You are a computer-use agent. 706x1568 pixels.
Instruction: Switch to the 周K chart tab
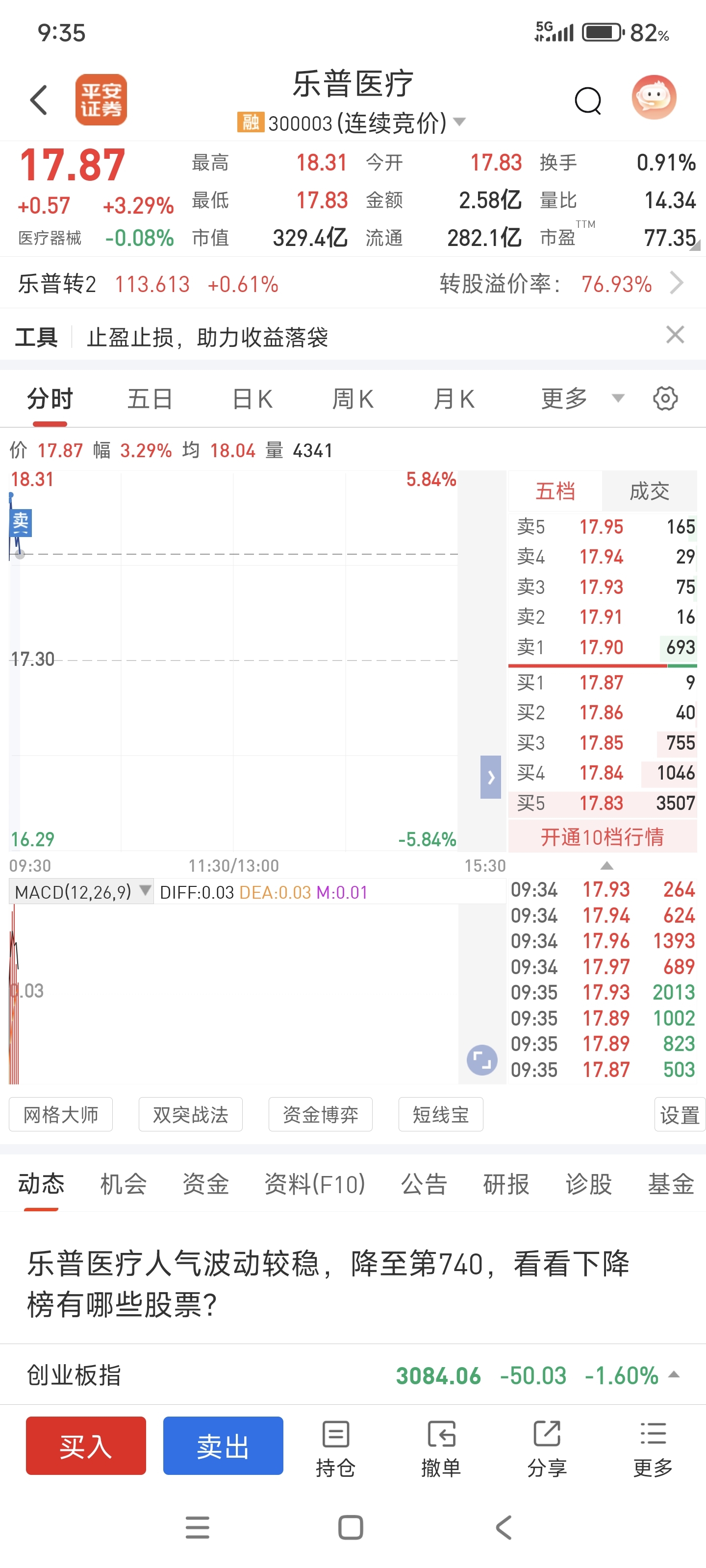tap(353, 399)
